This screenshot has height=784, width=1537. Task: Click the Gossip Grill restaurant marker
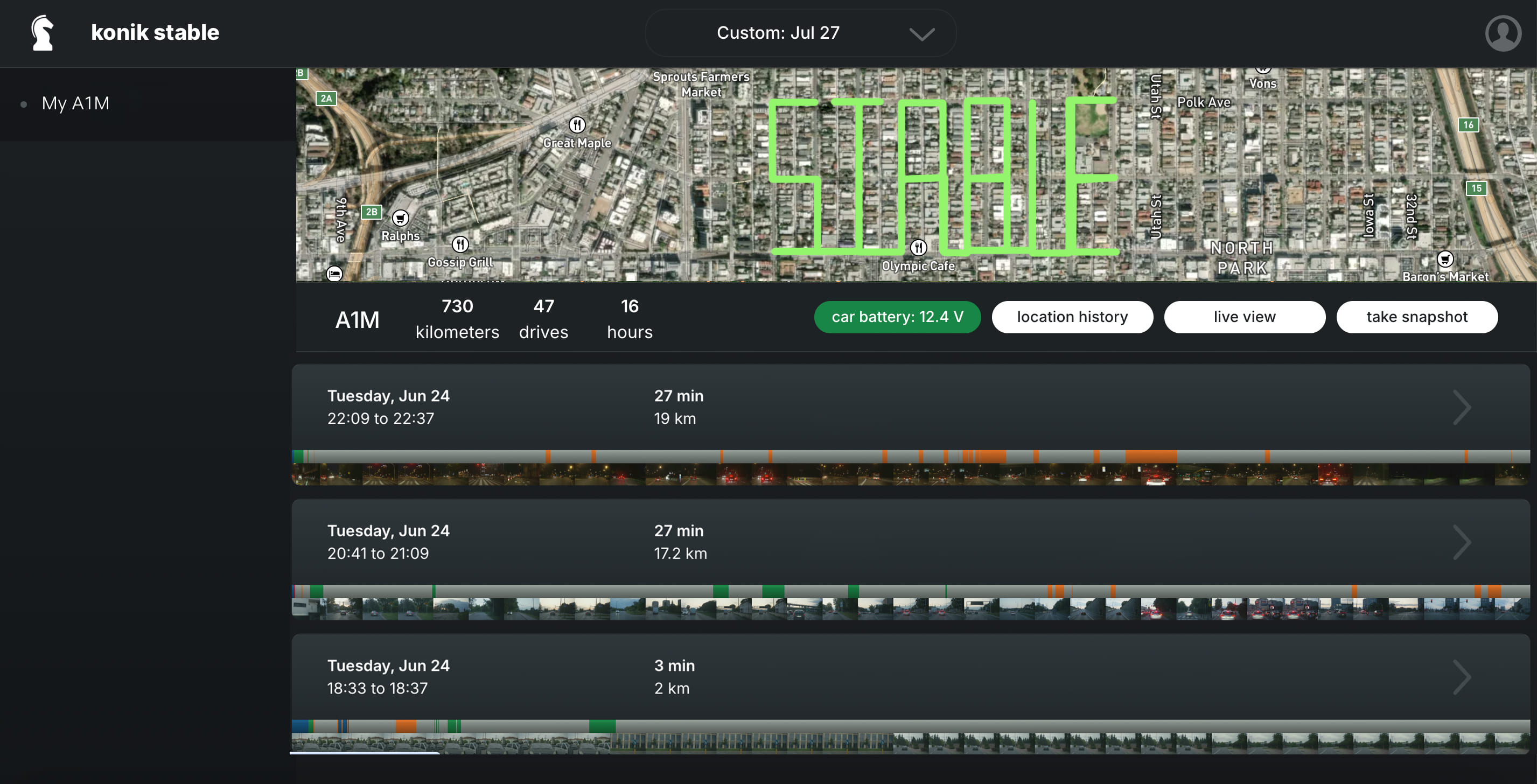coord(460,244)
